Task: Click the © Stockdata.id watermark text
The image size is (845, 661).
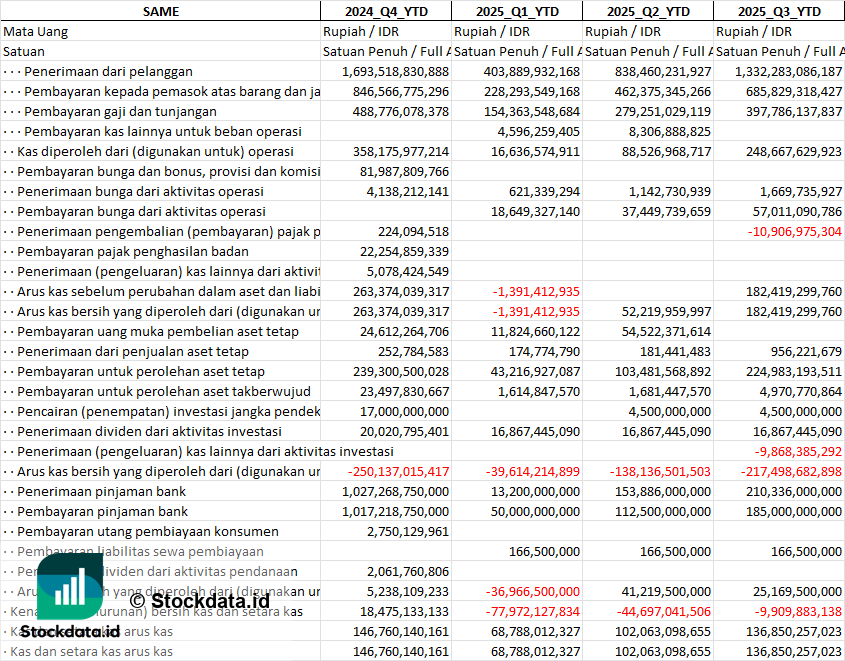Action: coord(200,601)
